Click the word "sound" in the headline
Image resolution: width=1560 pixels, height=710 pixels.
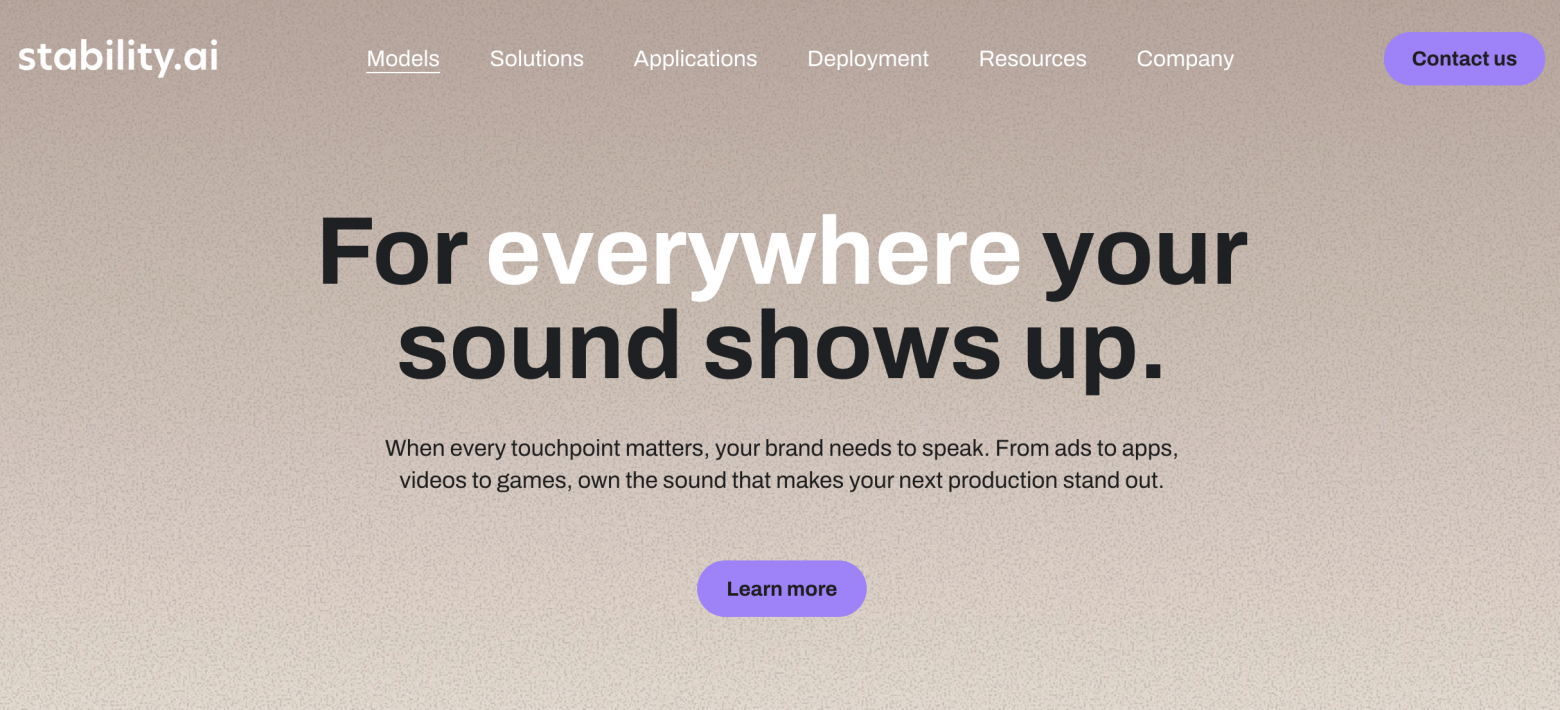[539, 347]
